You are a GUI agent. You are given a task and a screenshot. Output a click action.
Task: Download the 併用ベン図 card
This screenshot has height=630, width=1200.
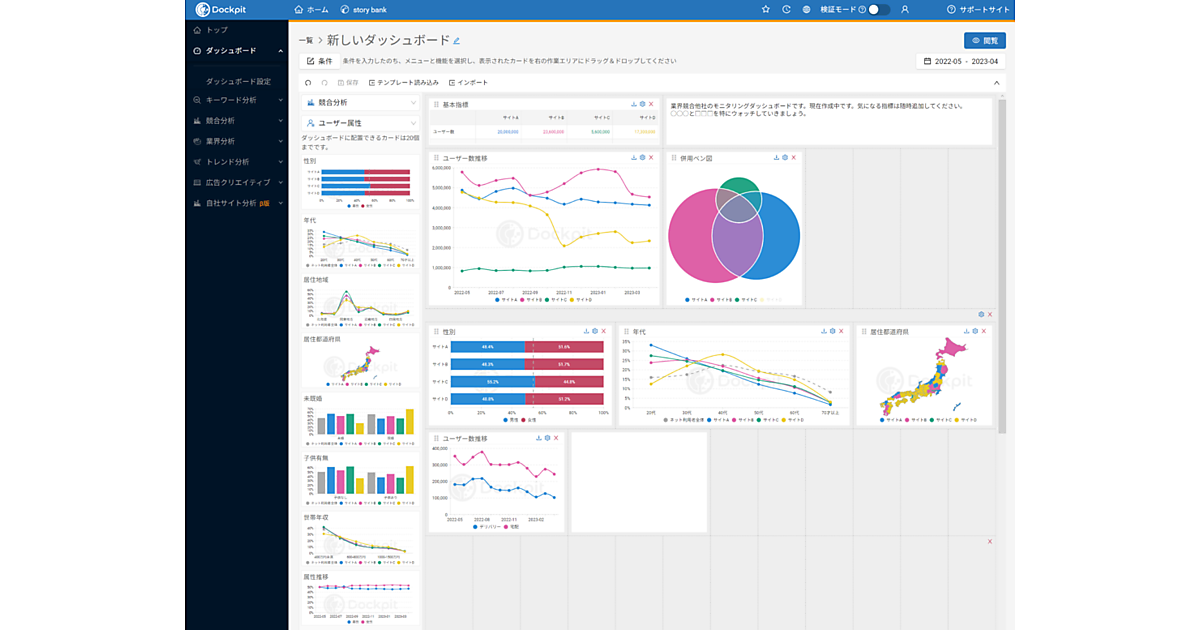775,158
